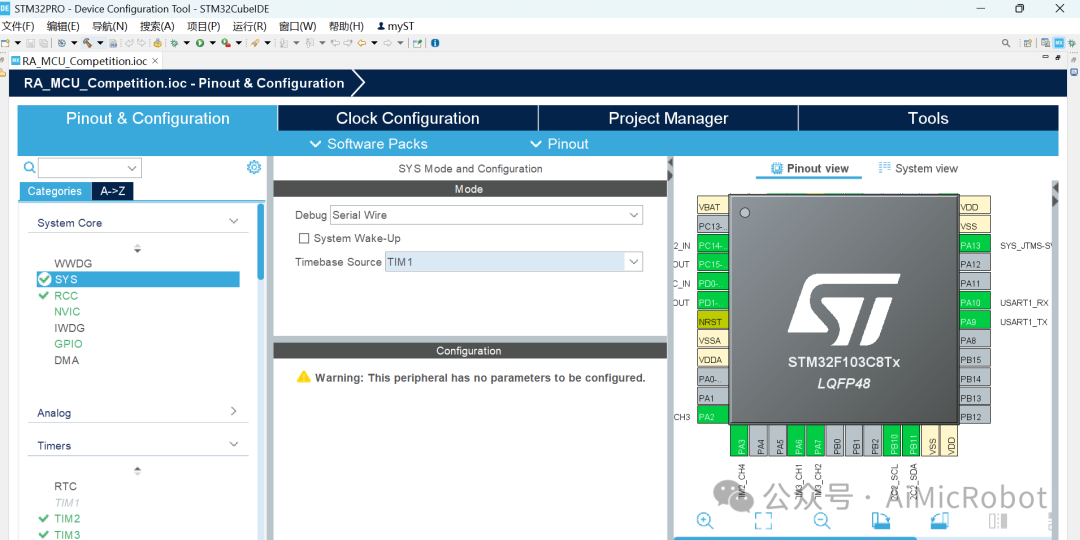Viewport: 1080px width, 540px height.
Task: Select WWDG in System Core
Action: click(73, 263)
